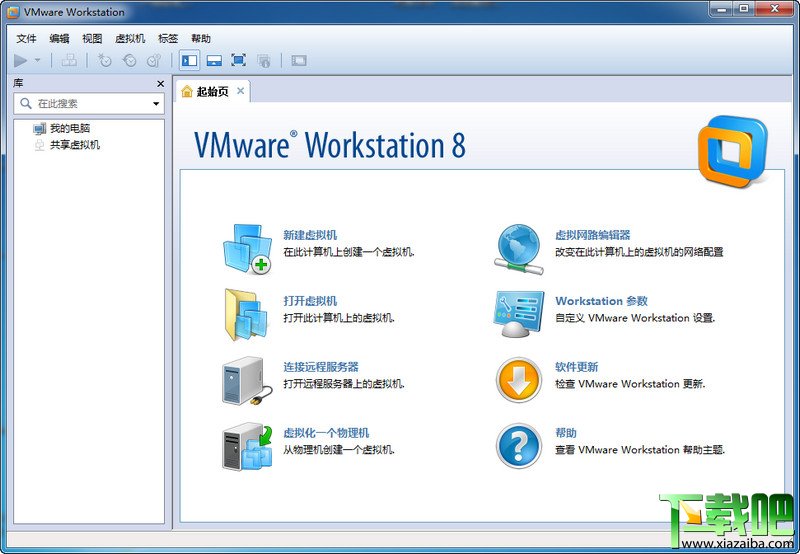Screen dimensions: 800x554
Task: Click text 改变在此计算机上的虚拟机的网络配置
Action: pyautogui.click(x=639, y=252)
